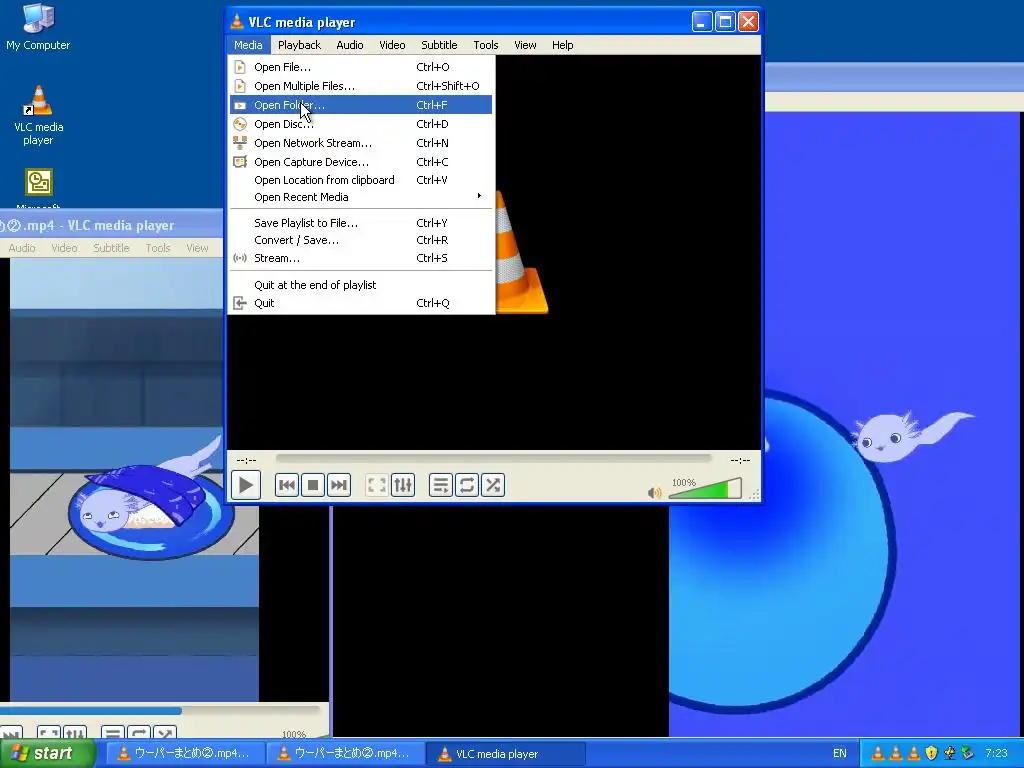Open My Computer desktop icon
Viewport: 1024px width, 768px height.
[38, 27]
